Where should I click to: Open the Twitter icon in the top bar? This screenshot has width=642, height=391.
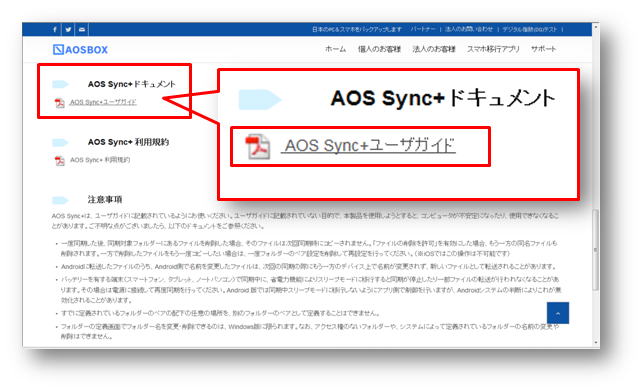pos(68,29)
